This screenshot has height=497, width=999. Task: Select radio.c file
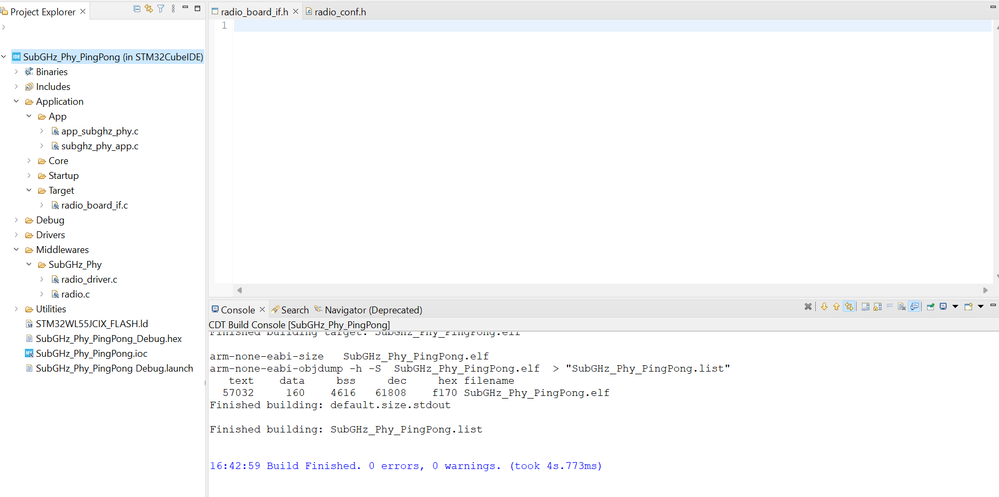pos(75,294)
